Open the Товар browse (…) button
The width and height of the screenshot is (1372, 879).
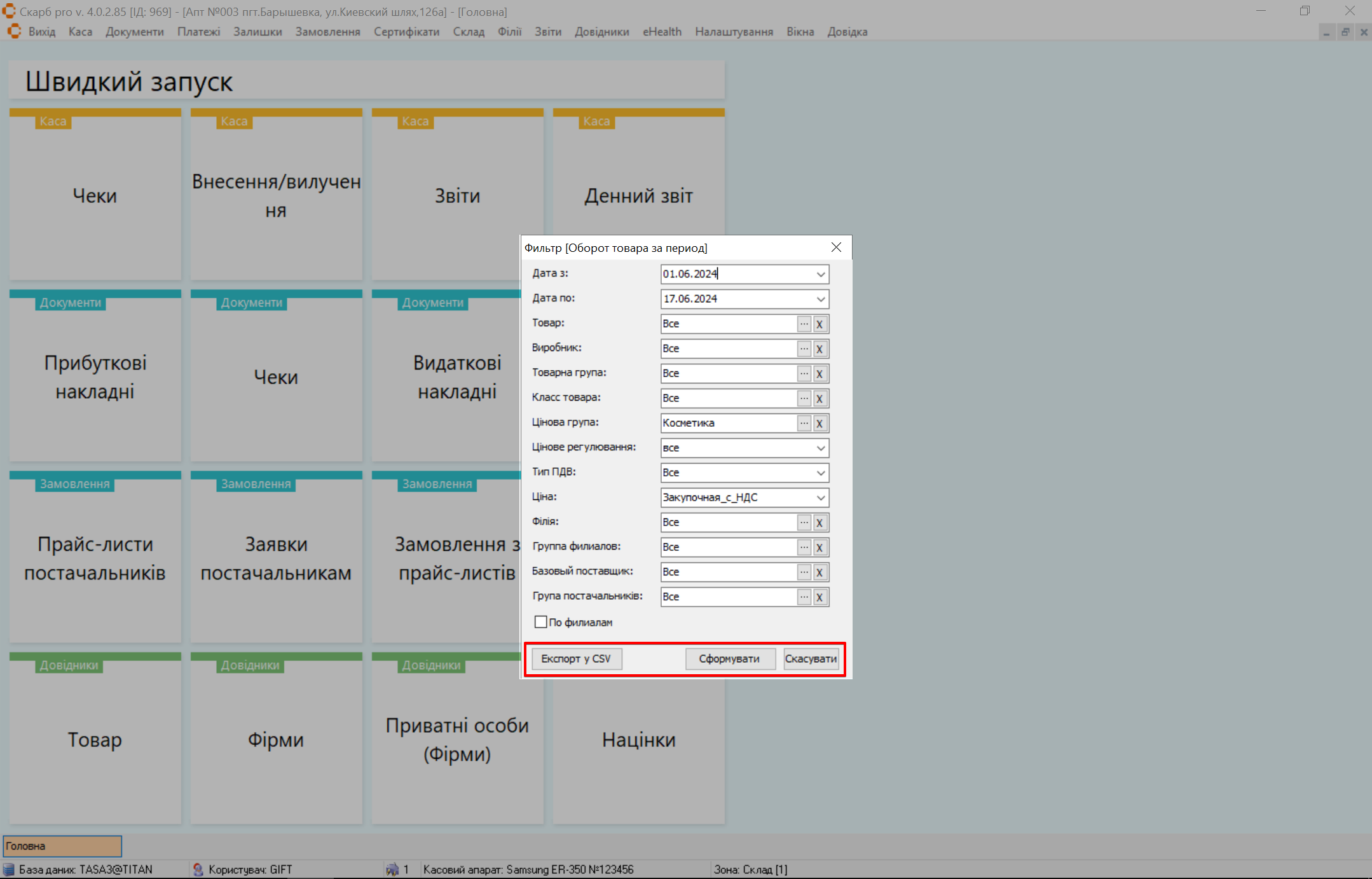click(x=804, y=324)
